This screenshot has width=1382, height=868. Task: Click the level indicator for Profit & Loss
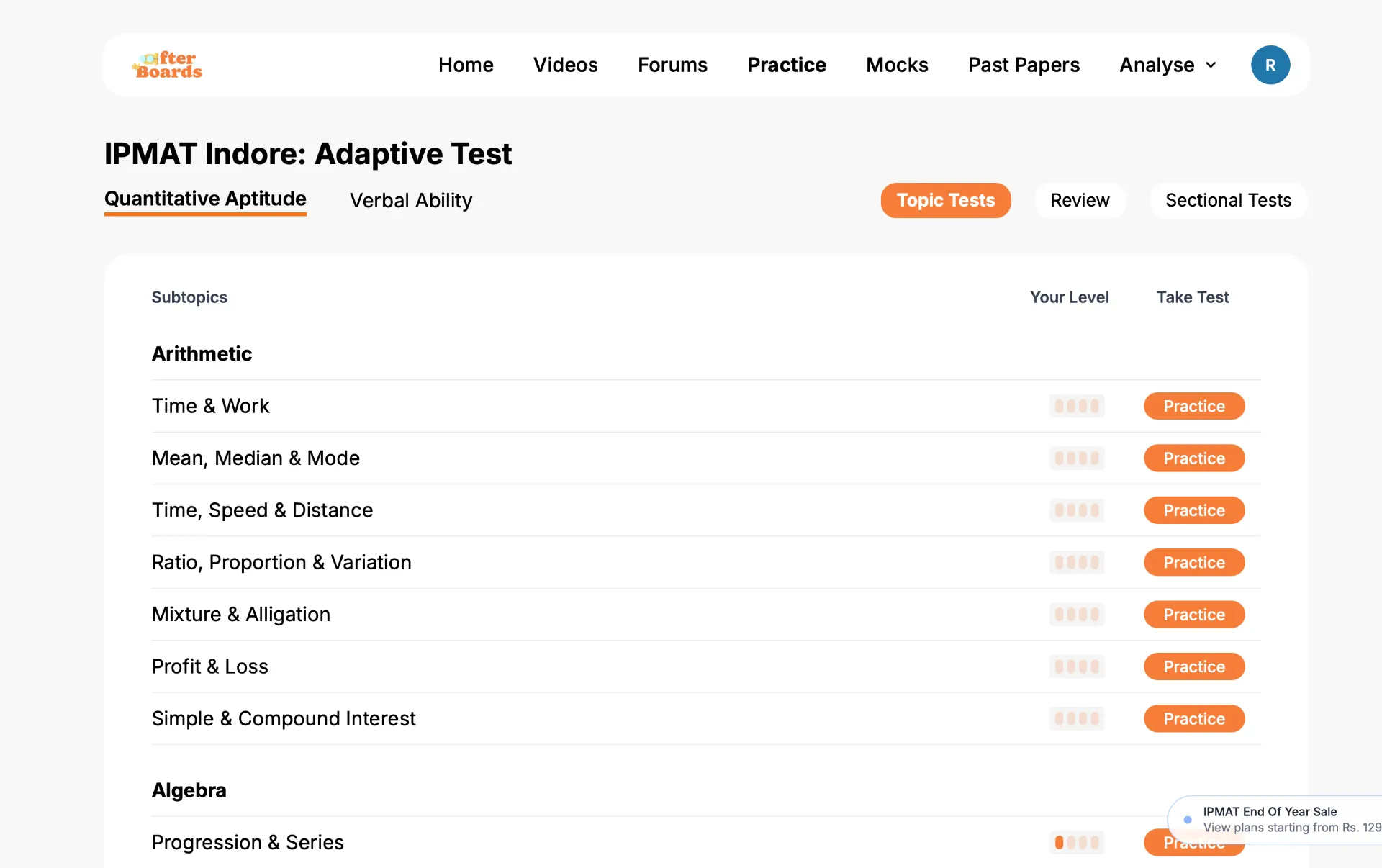point(1077,666)
